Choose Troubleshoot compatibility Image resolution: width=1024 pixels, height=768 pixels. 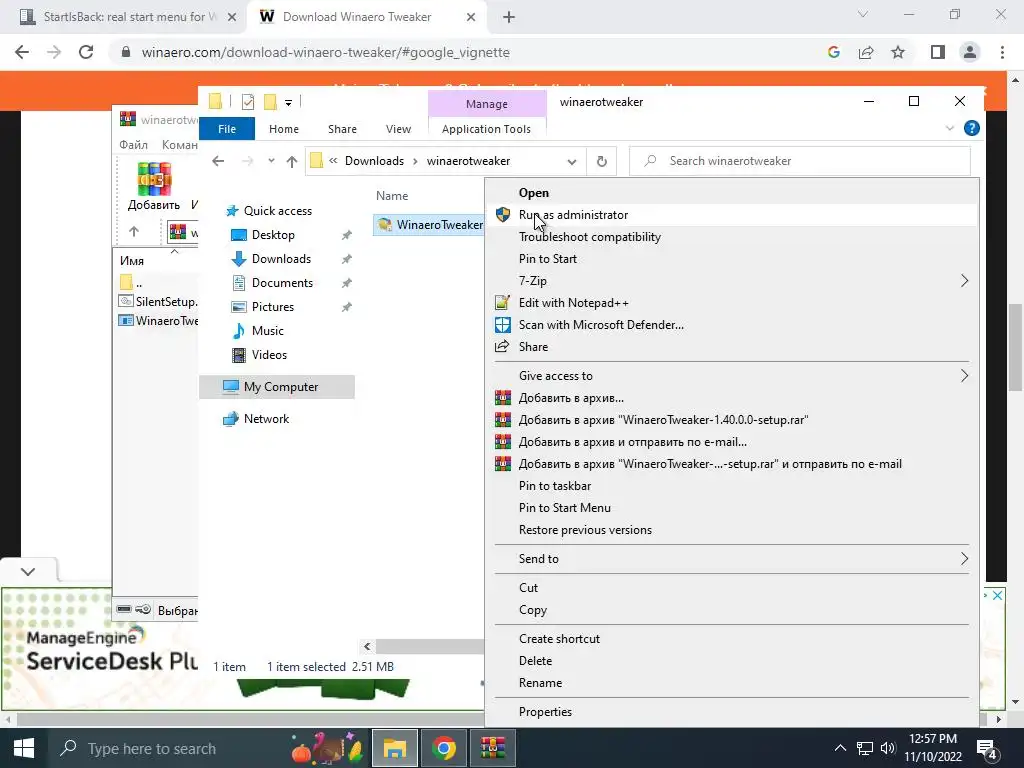pyautogui.click(x=731, y=237)
